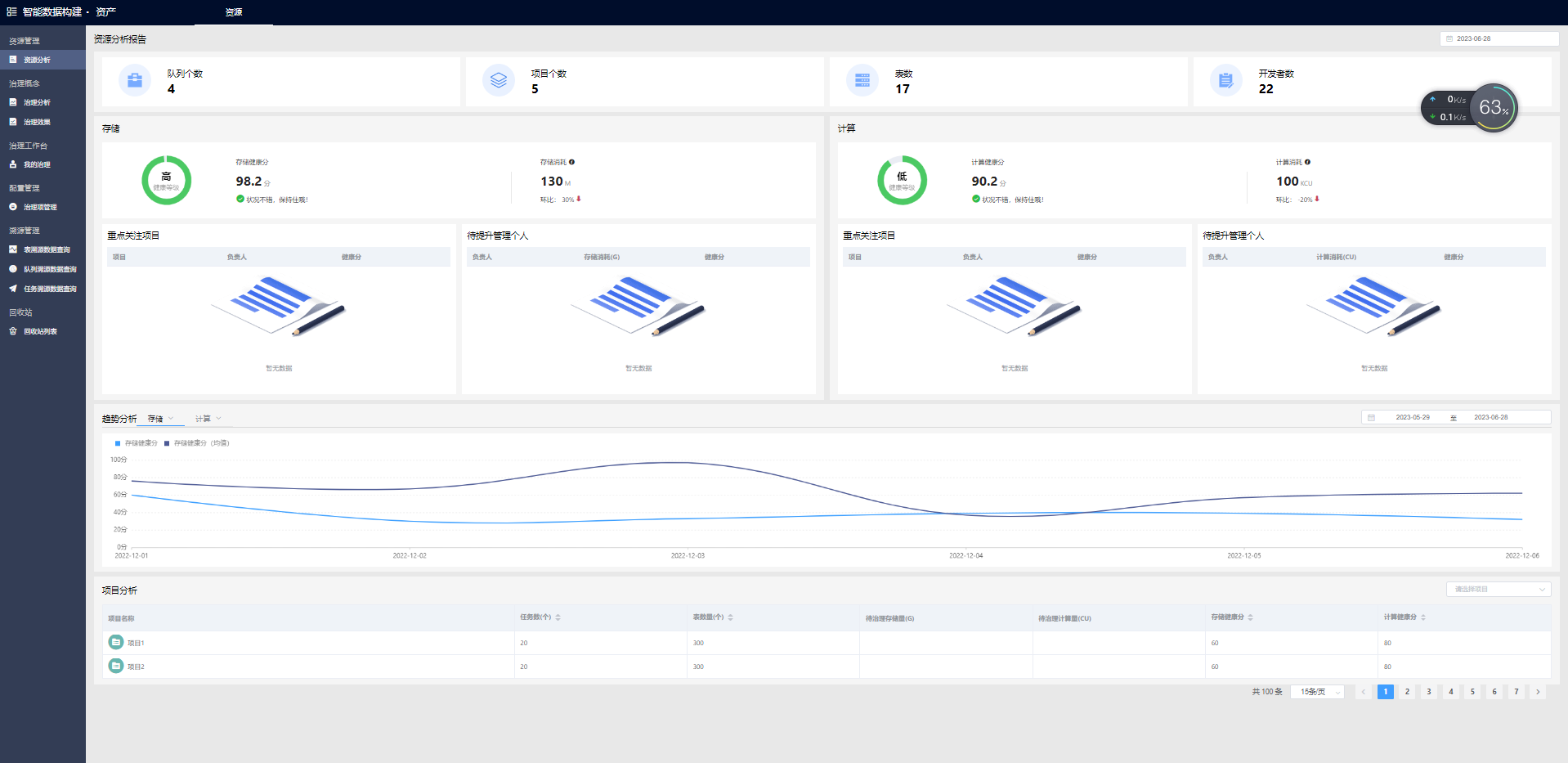1568x763 pixels.
Task: Click the briefcase icon for 队列个数
Action: click(x=135, y=80)
